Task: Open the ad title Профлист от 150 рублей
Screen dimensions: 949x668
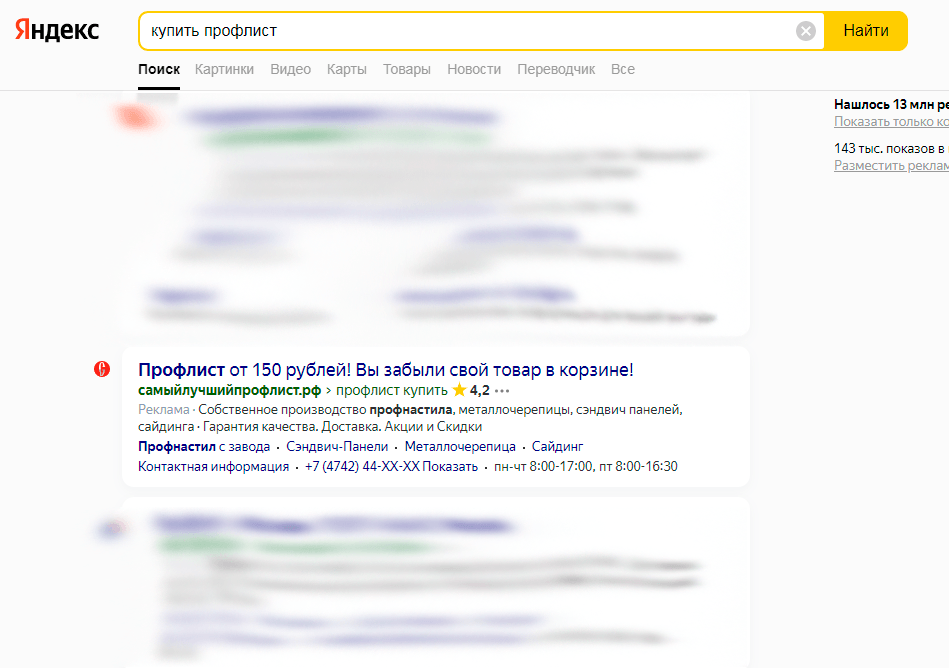Action: pos(386,370)
